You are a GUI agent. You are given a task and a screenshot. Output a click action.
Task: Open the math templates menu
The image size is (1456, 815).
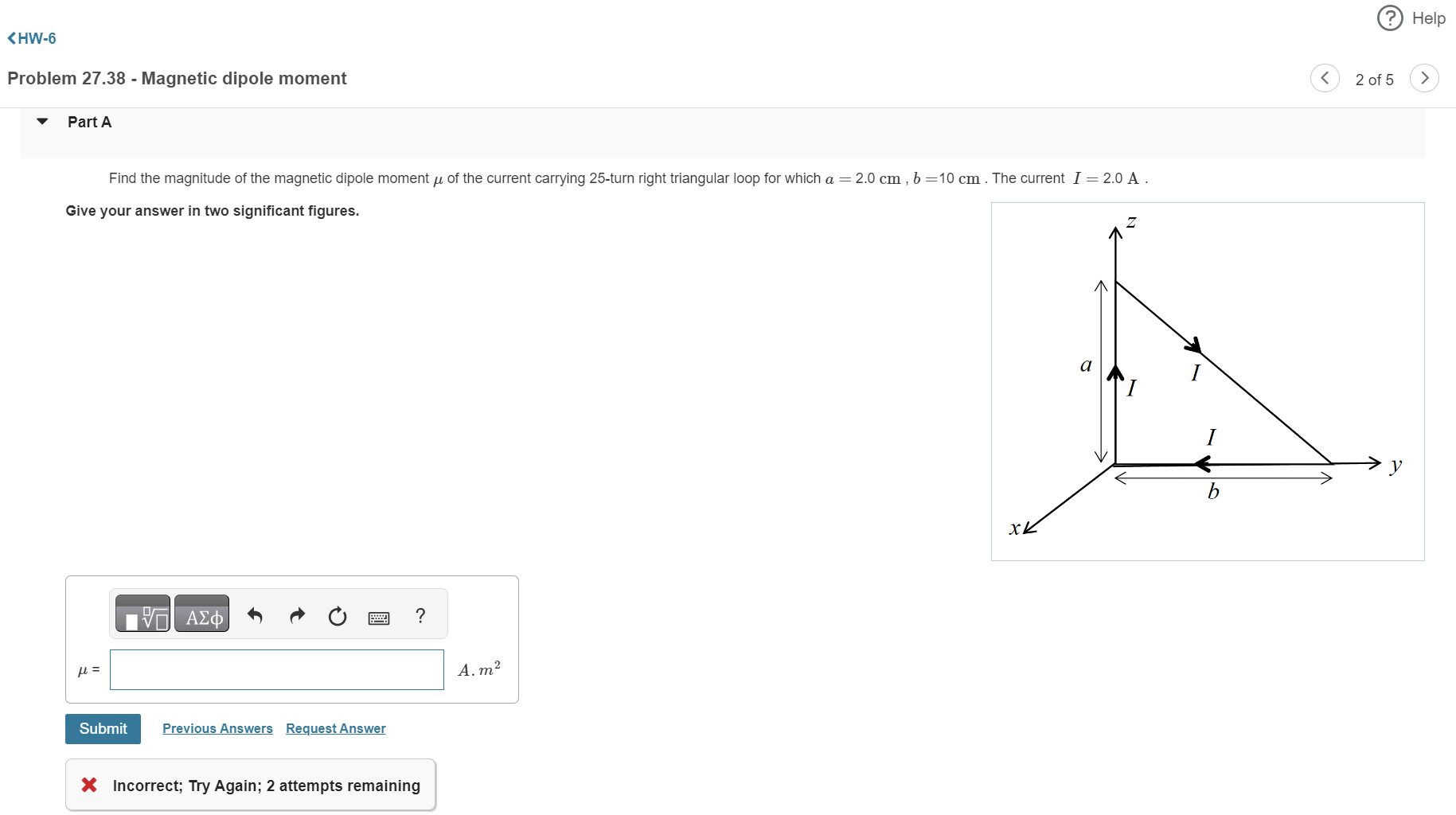pyautogui.click(x=142, y=613)
